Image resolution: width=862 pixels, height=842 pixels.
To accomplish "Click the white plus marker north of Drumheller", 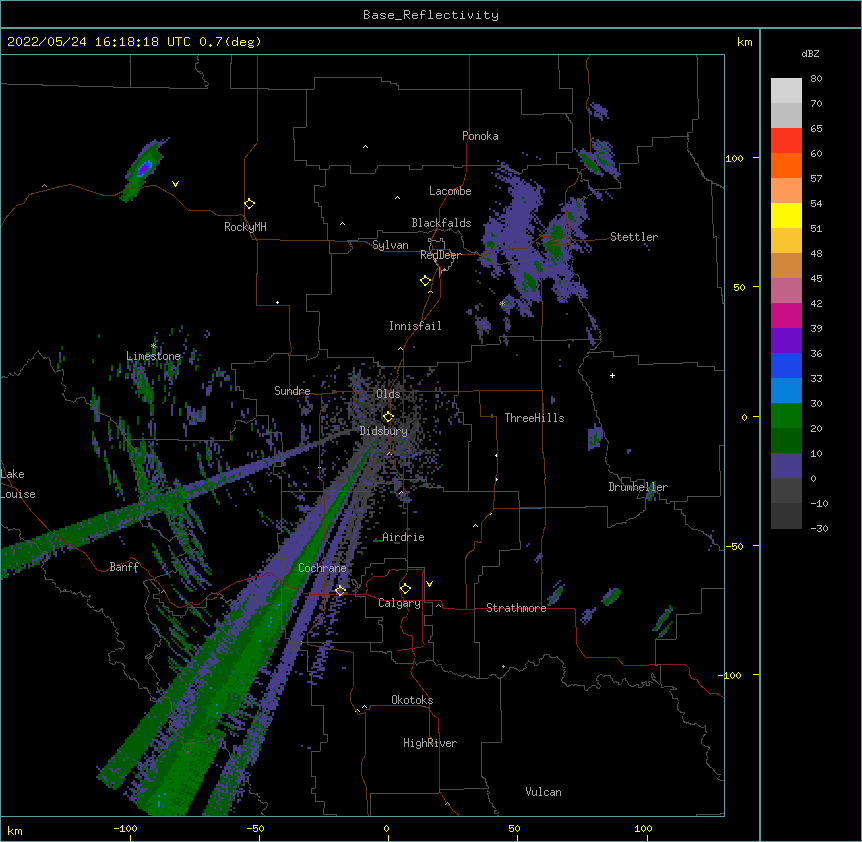I will [612, 375].
